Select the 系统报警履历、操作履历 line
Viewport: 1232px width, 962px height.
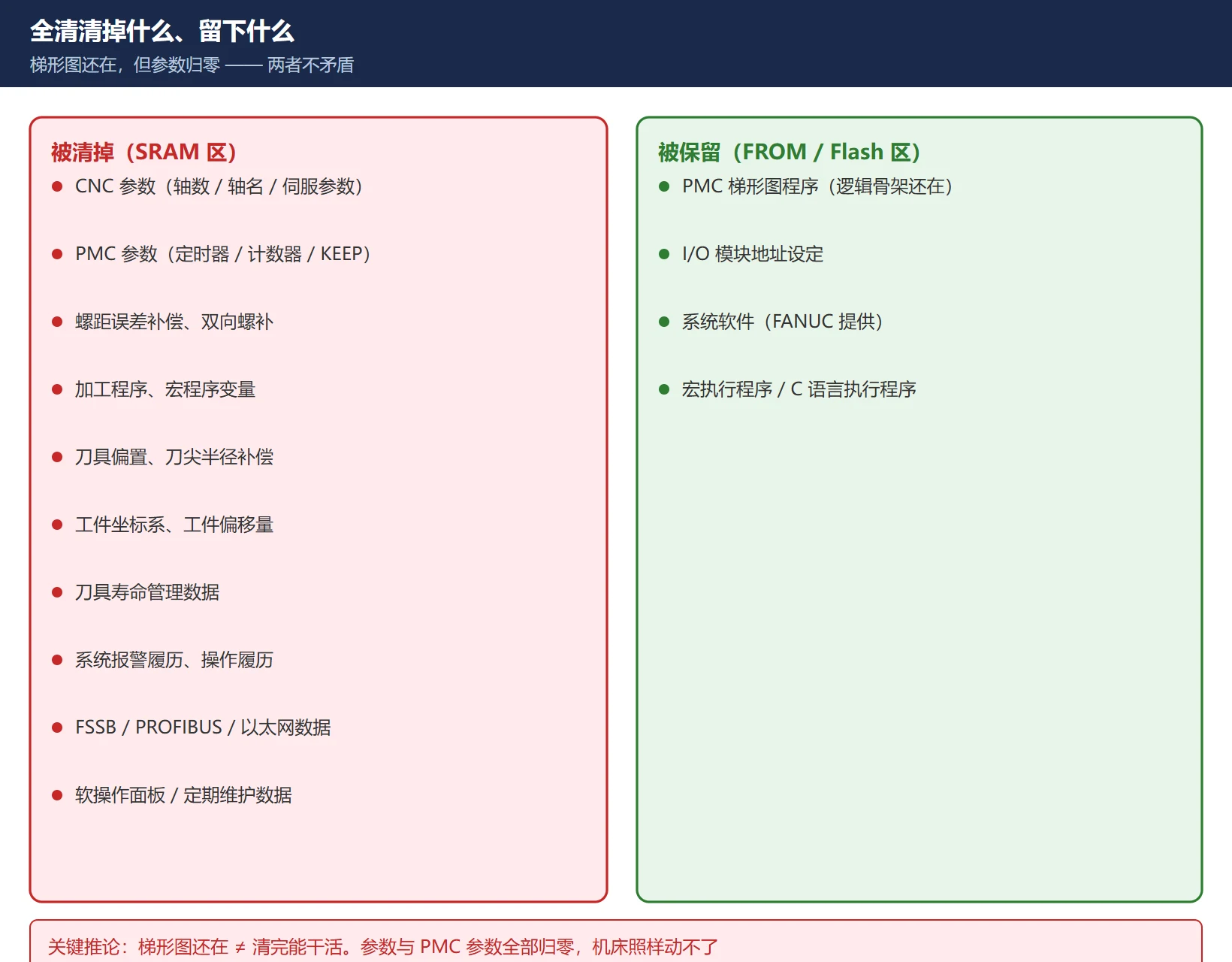(174, 660)
